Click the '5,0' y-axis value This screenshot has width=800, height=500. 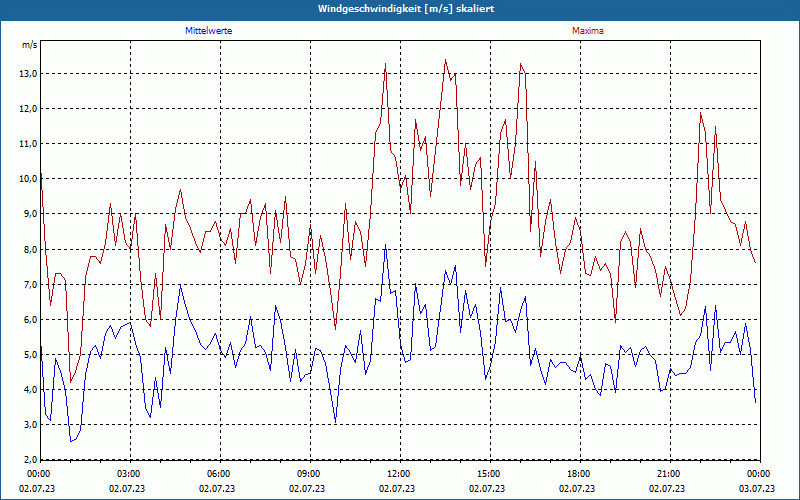pyautogui.click(x=30, y=355)
